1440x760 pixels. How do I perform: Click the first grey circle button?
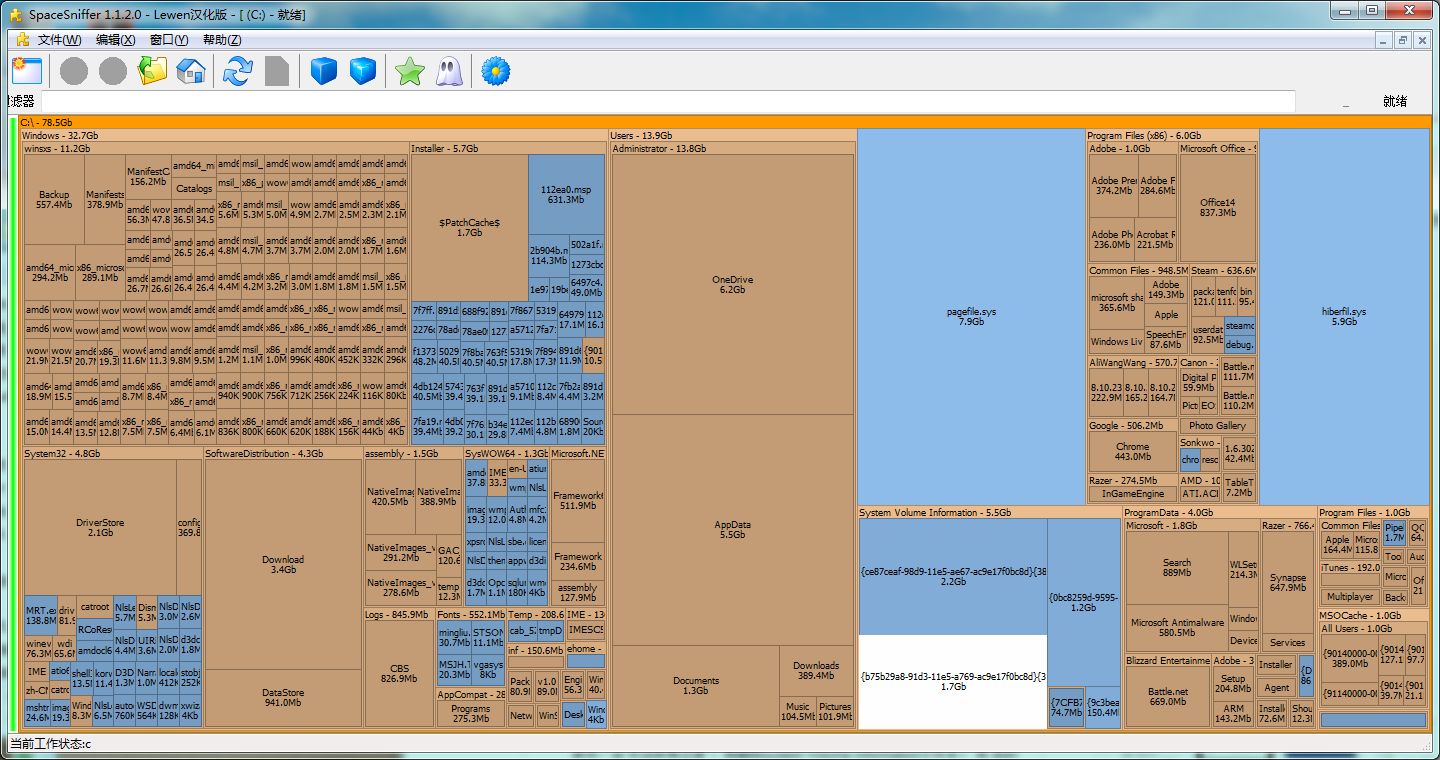tap(74, 71)
